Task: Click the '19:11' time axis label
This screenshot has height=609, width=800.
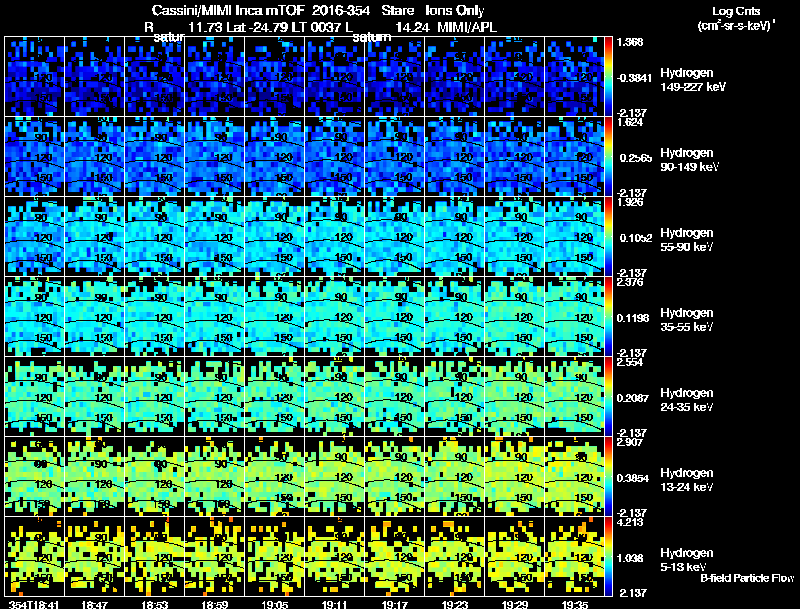Action: pos(335,604)
